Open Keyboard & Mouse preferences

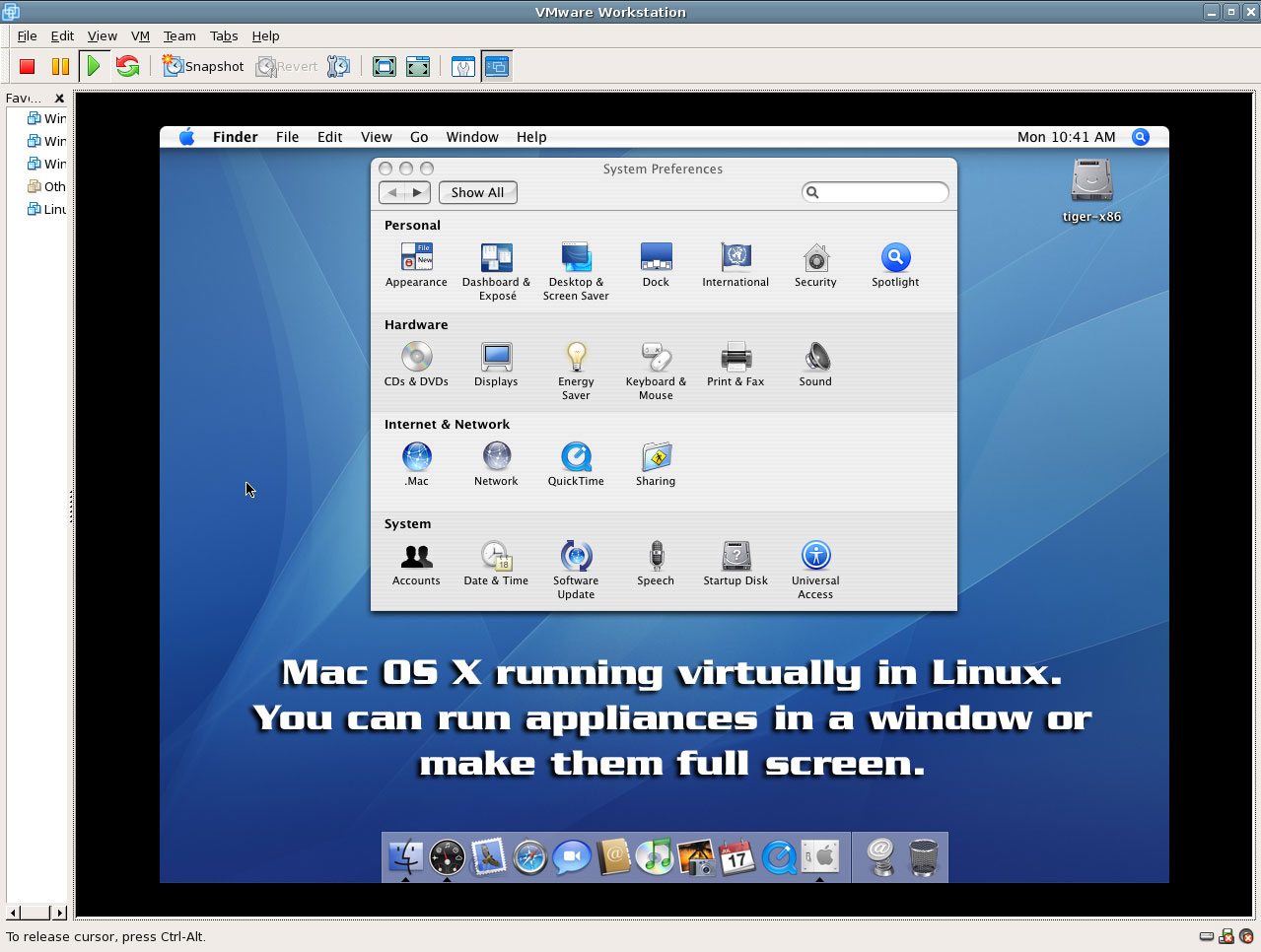tap(656, 372)
